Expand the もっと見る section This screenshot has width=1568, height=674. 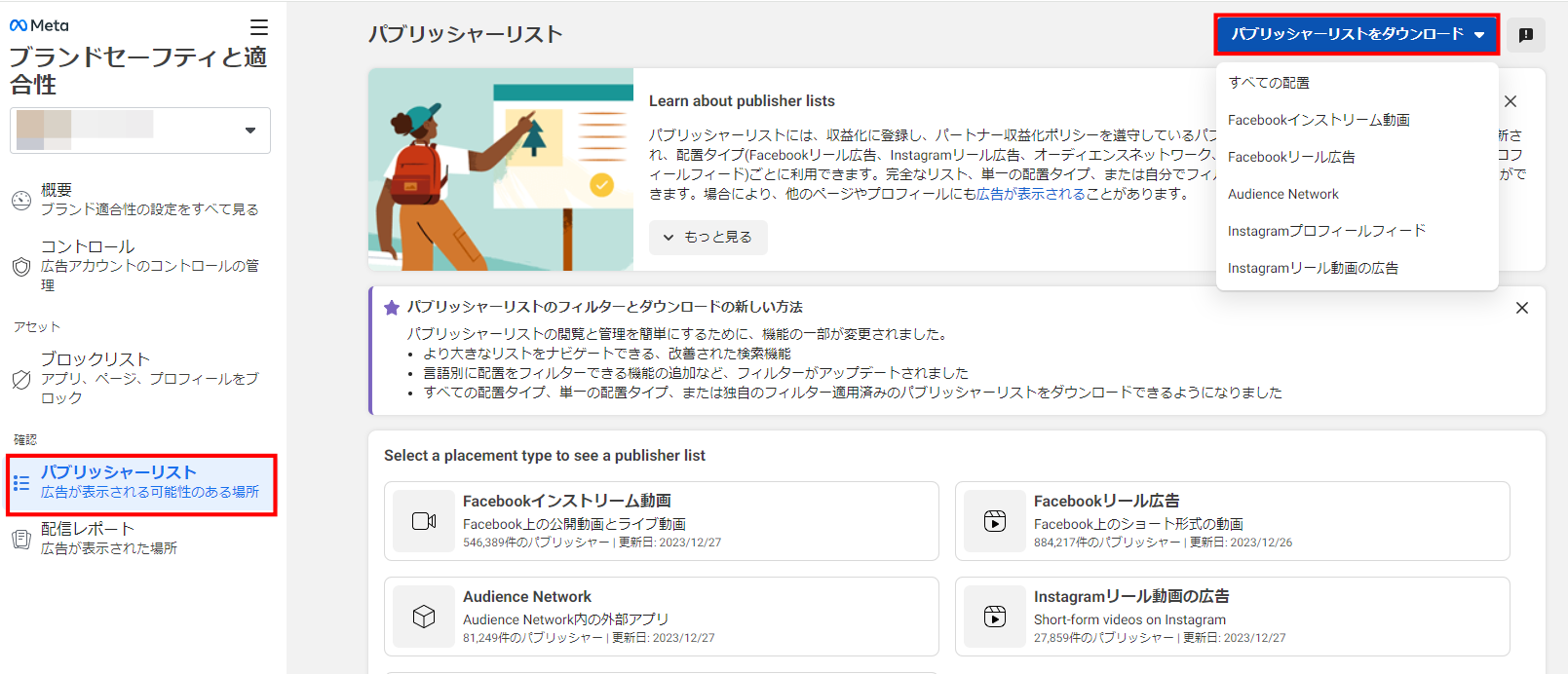[x=708, y=237]
